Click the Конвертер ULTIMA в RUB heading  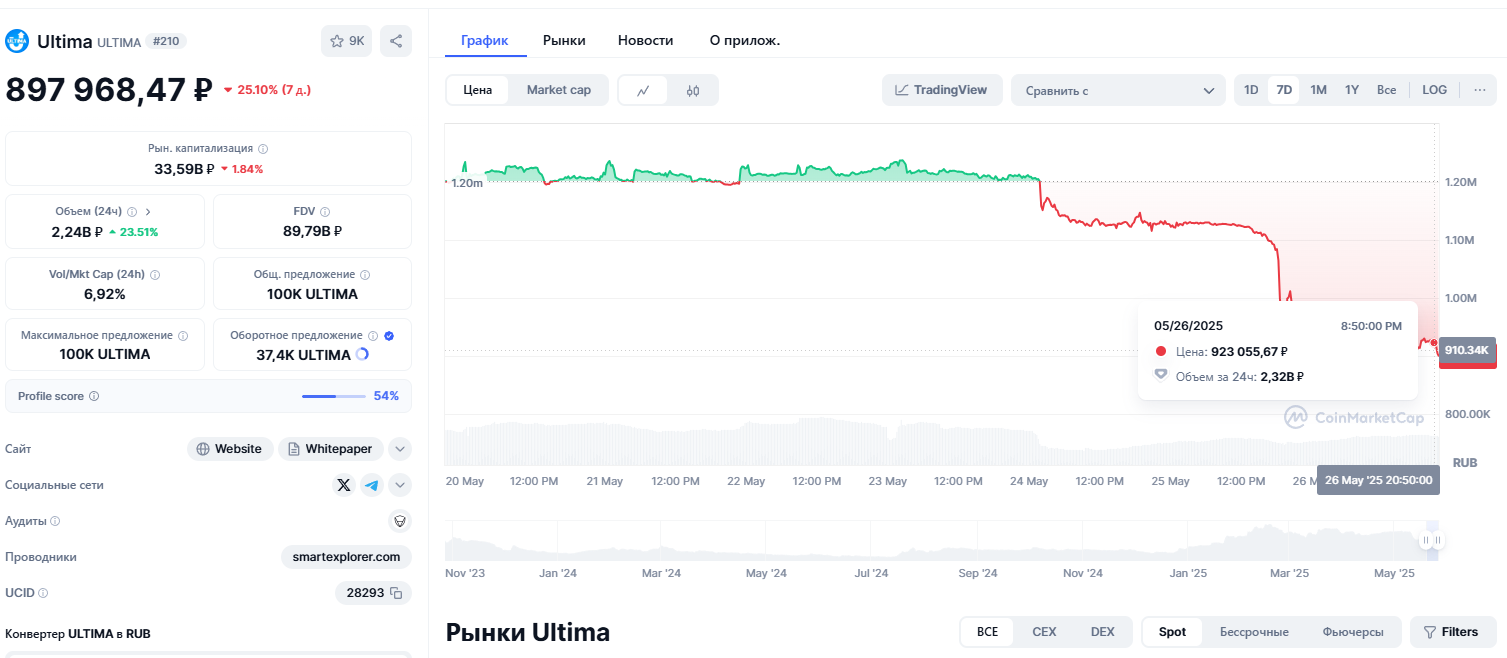(x=78, y=634)
